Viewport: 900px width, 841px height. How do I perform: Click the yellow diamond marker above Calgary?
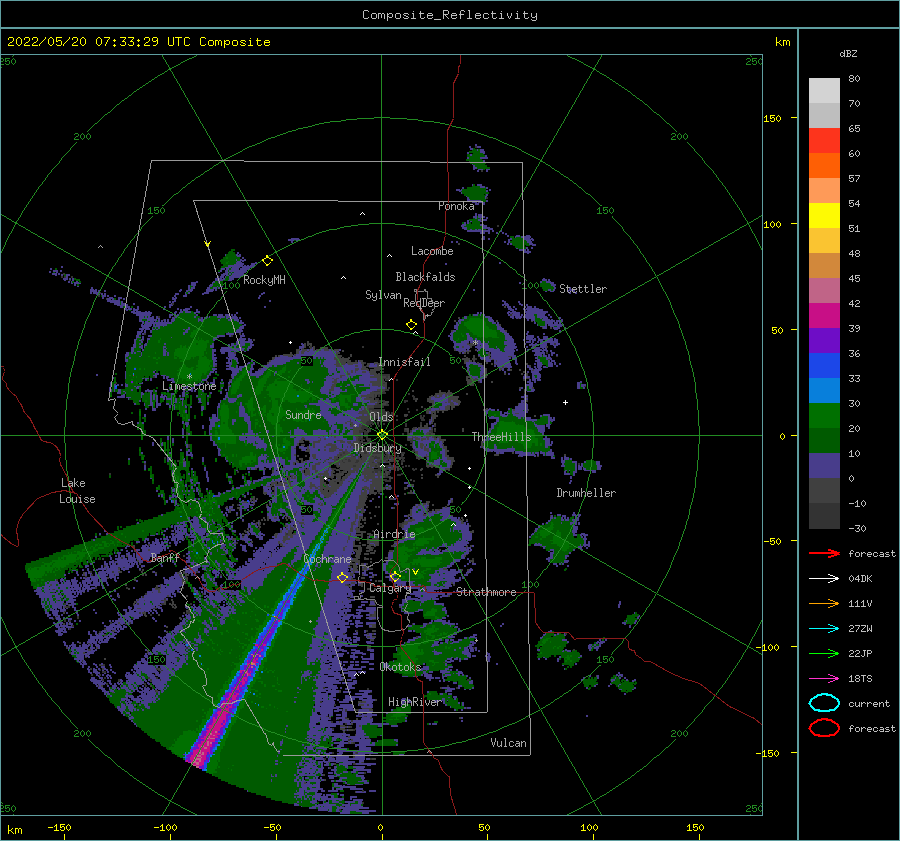pyautogui.click(x=395, y=576)
